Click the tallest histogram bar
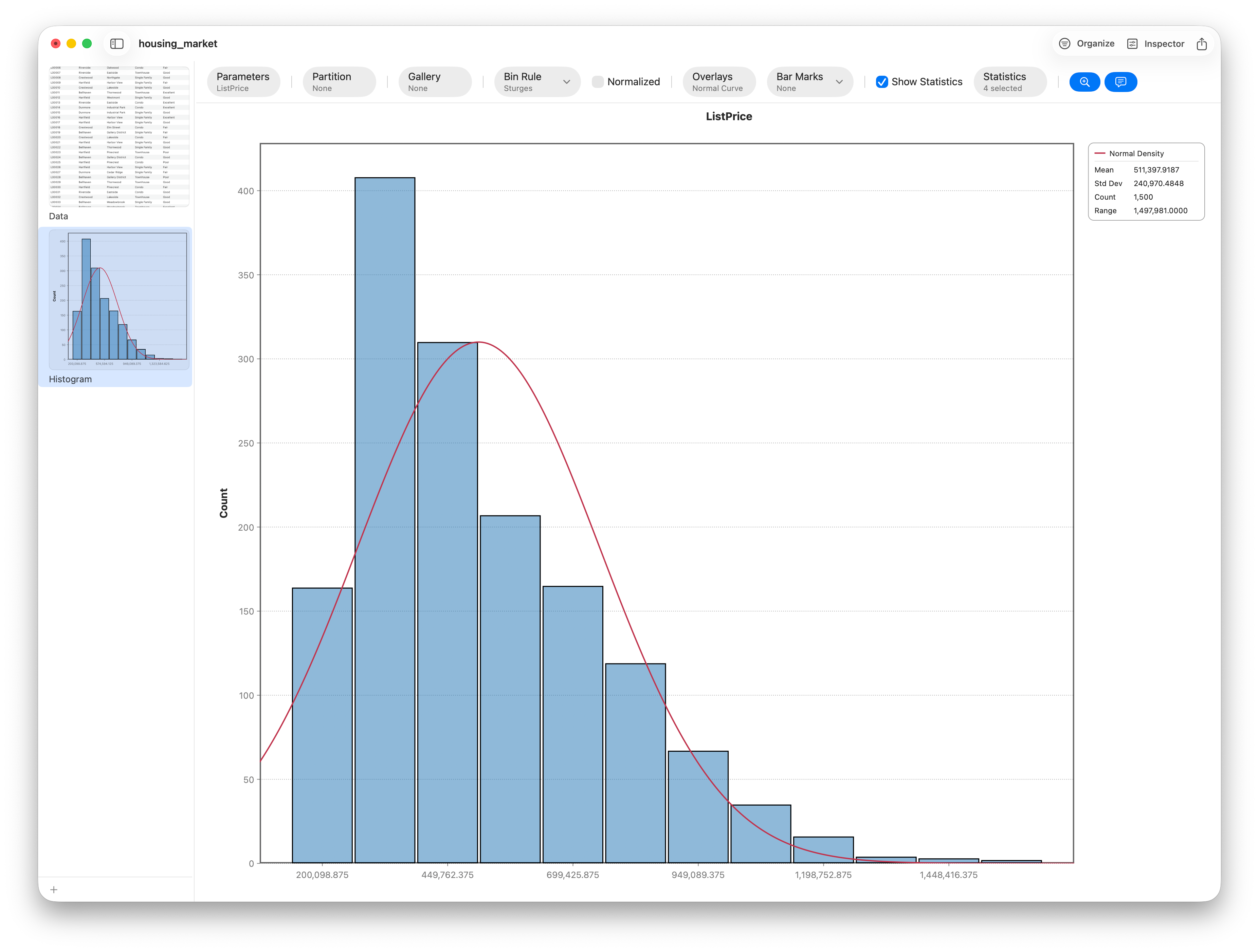 click(x=385, y=520)
